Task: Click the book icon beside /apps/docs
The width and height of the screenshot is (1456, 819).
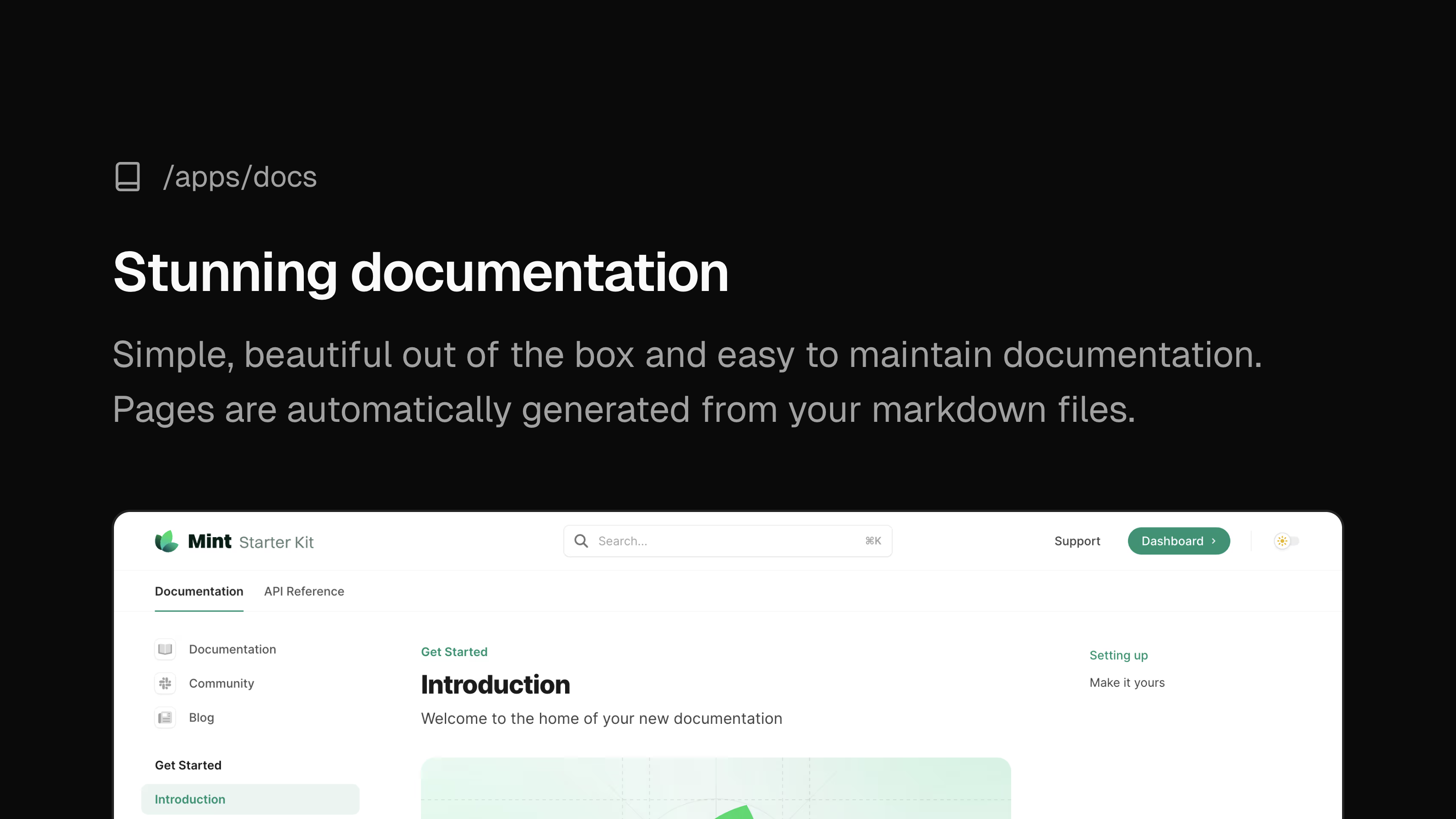Action: pos(127,177)
